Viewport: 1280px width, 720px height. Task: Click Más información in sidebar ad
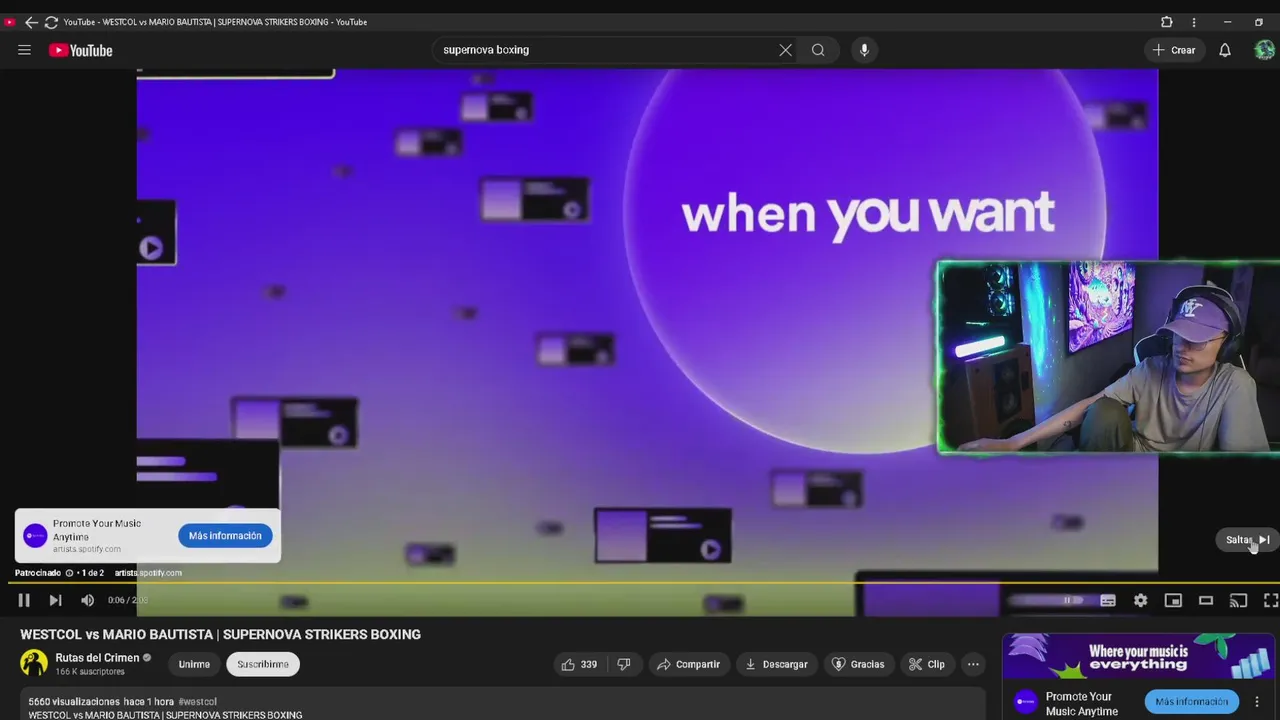coord(1192,702)
